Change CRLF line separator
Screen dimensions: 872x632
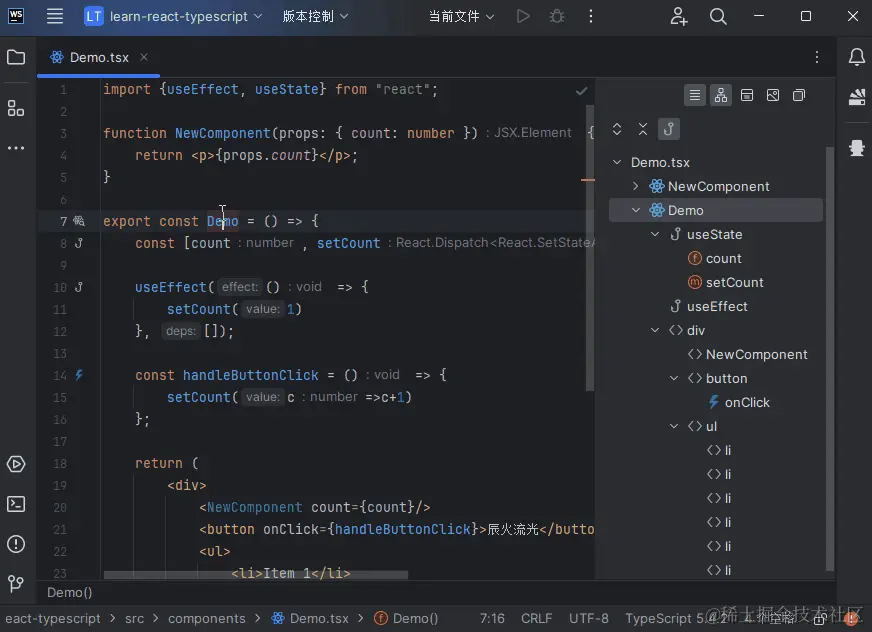pos(536,619)
